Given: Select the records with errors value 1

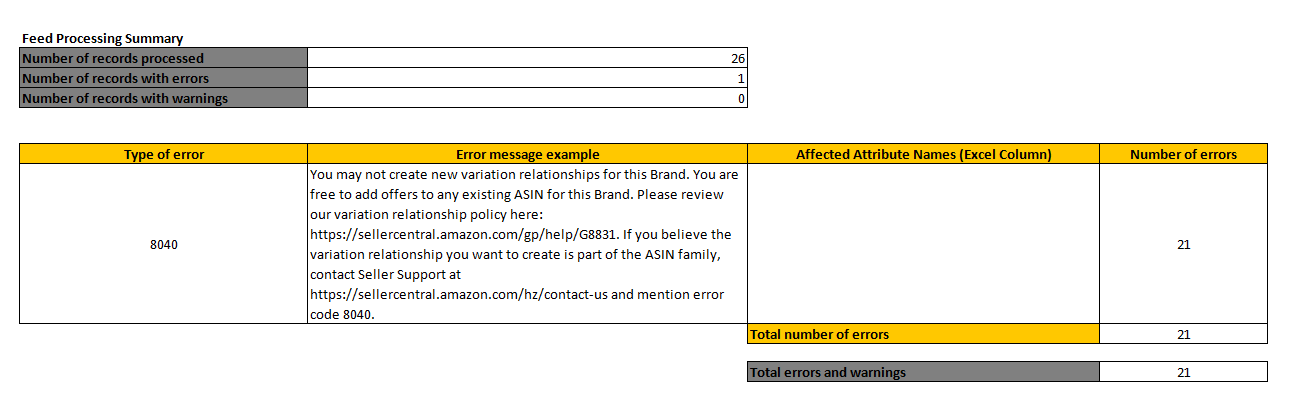Looking at the screenshot, I should pyautogui.click(x=527, y=78).
